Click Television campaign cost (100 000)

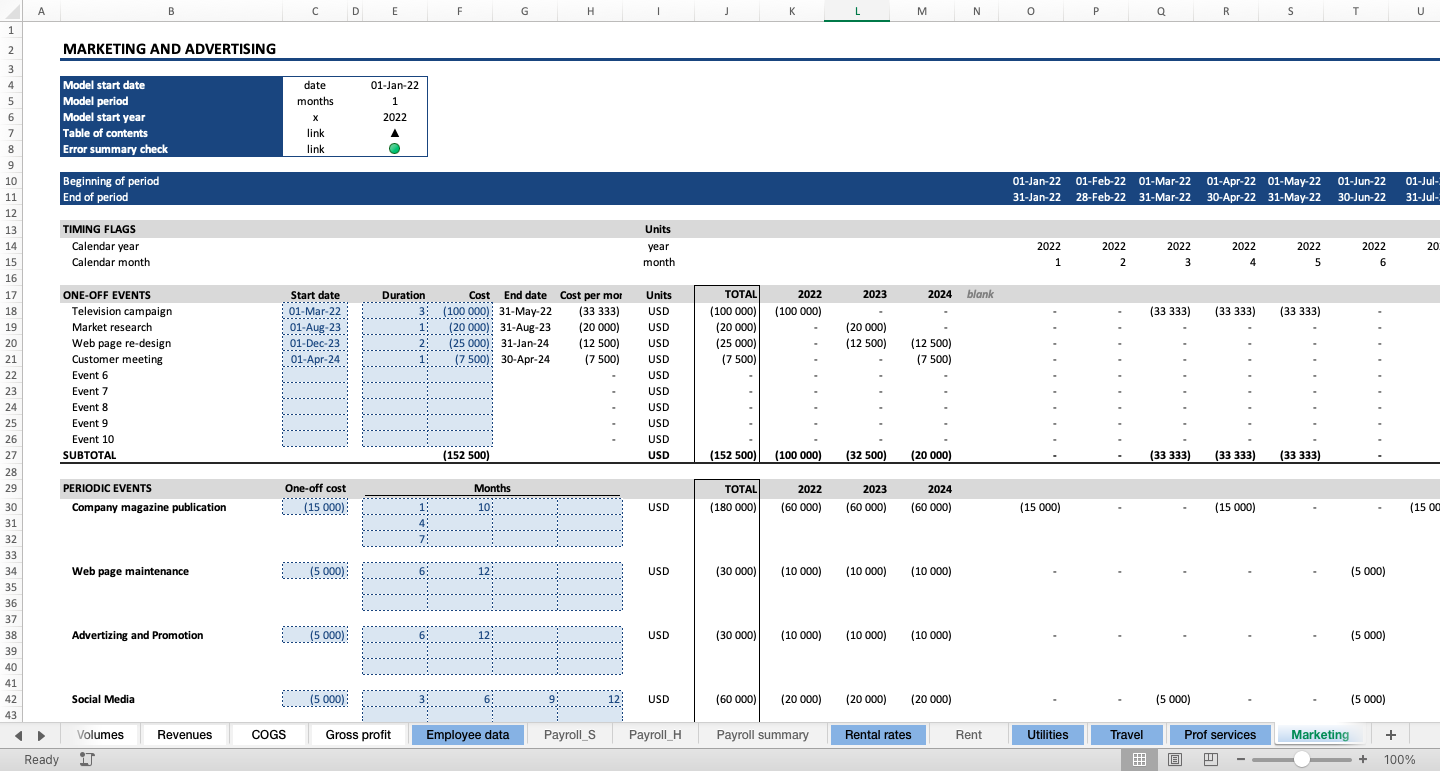(459, 311)
